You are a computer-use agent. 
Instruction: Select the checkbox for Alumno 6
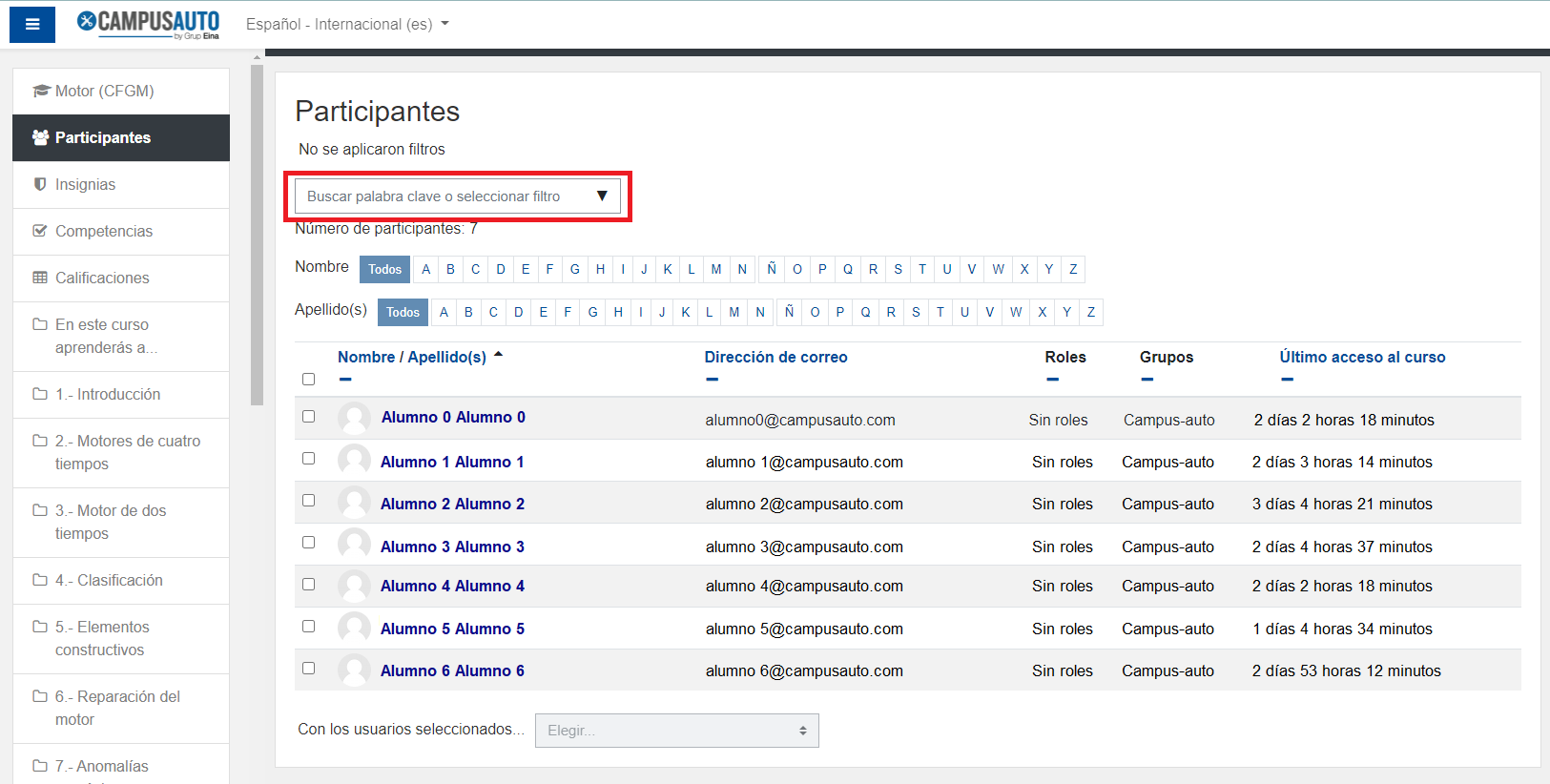(308, 669)
